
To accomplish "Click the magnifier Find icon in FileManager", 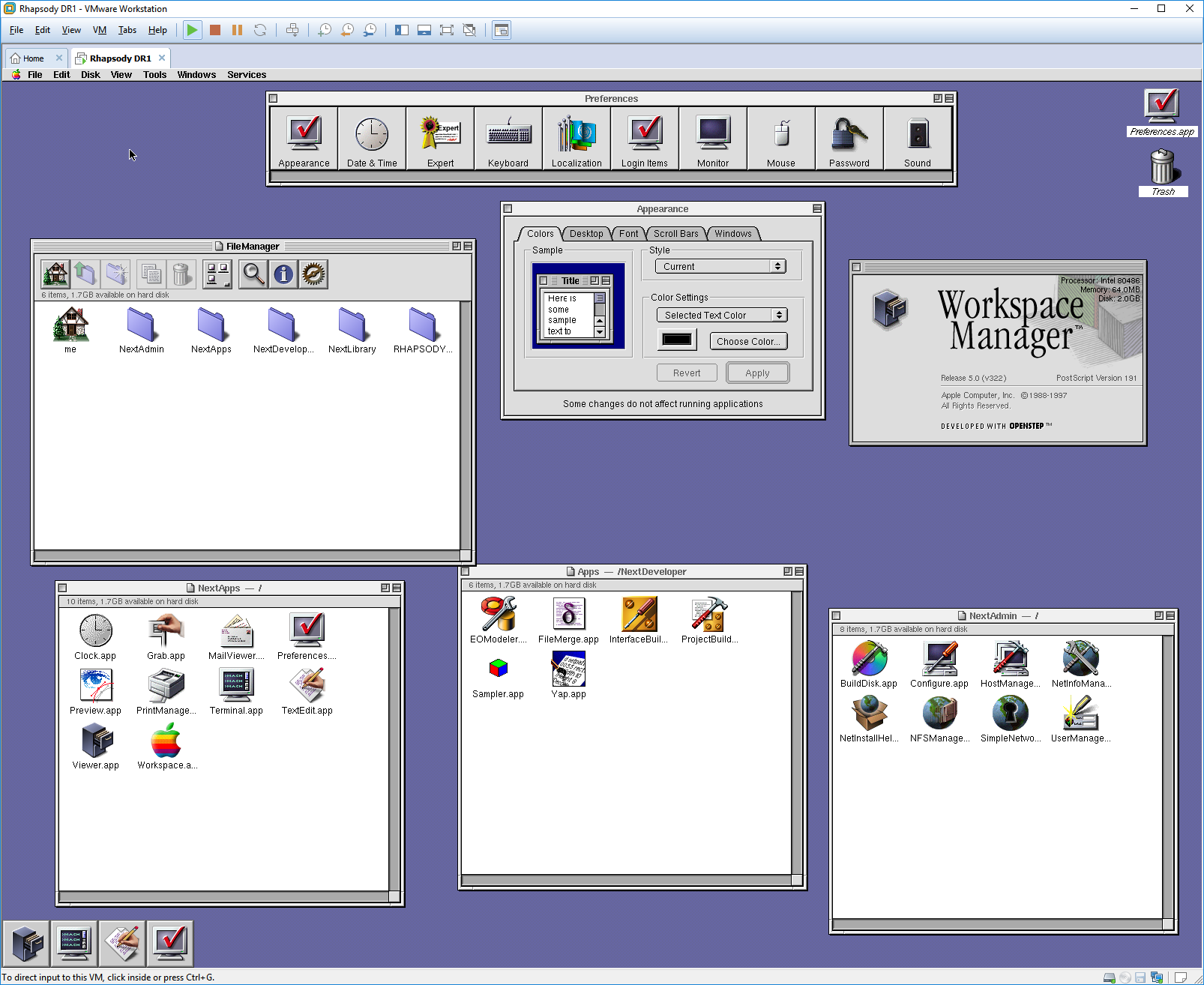I will coord(253,274).
